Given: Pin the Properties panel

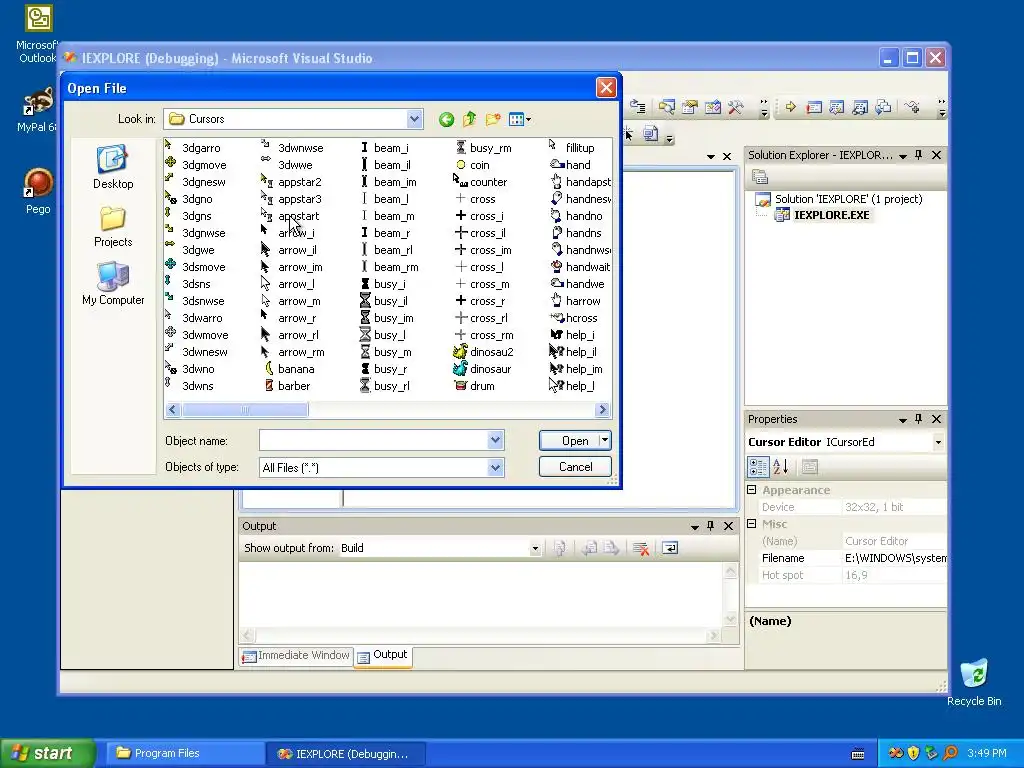Looking at the screenshot, I should pyautogui.click(x=919, y=419).
